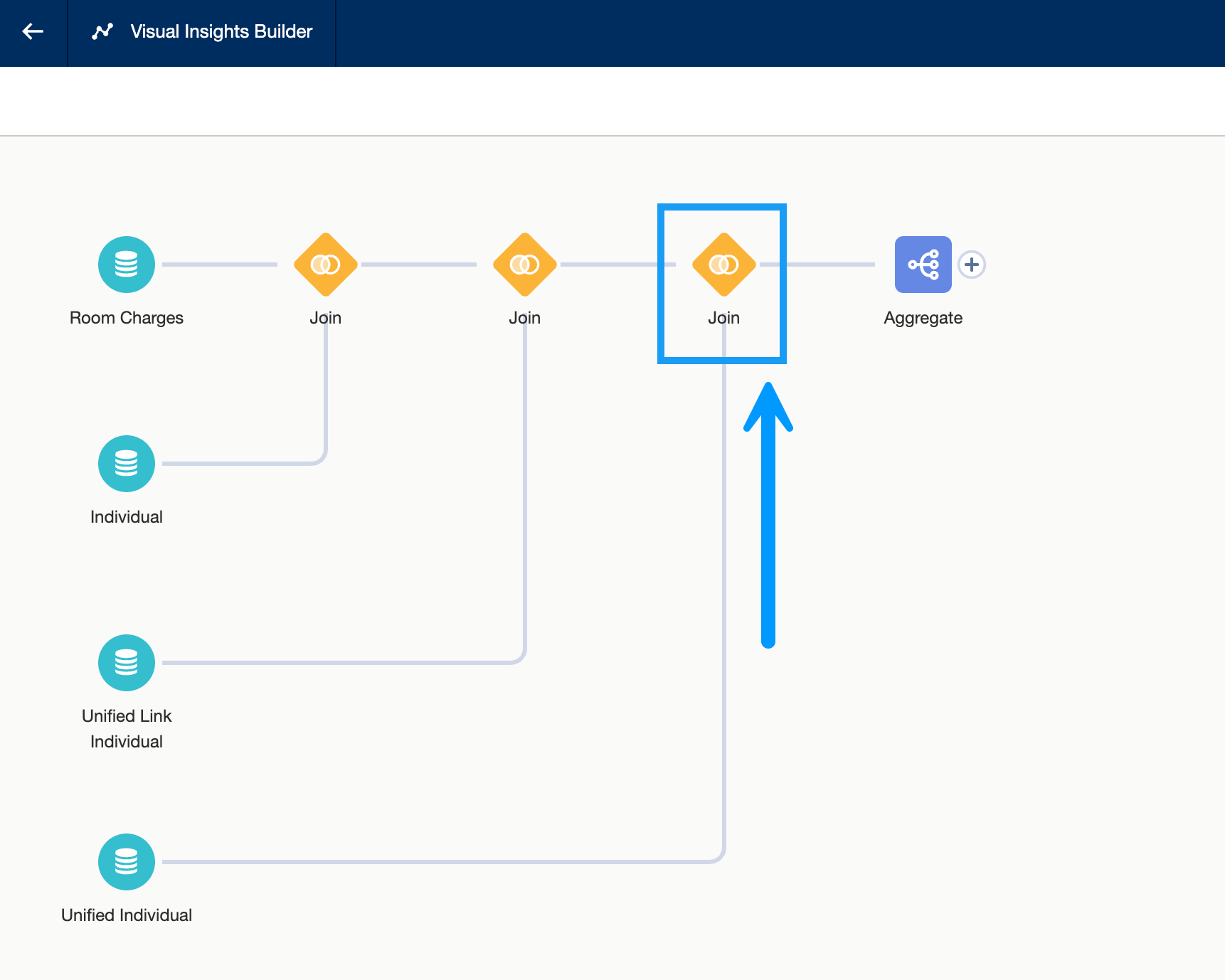Click the Unified Link Individual data icon
This screenshot has height=980, width=1225.
127,663
